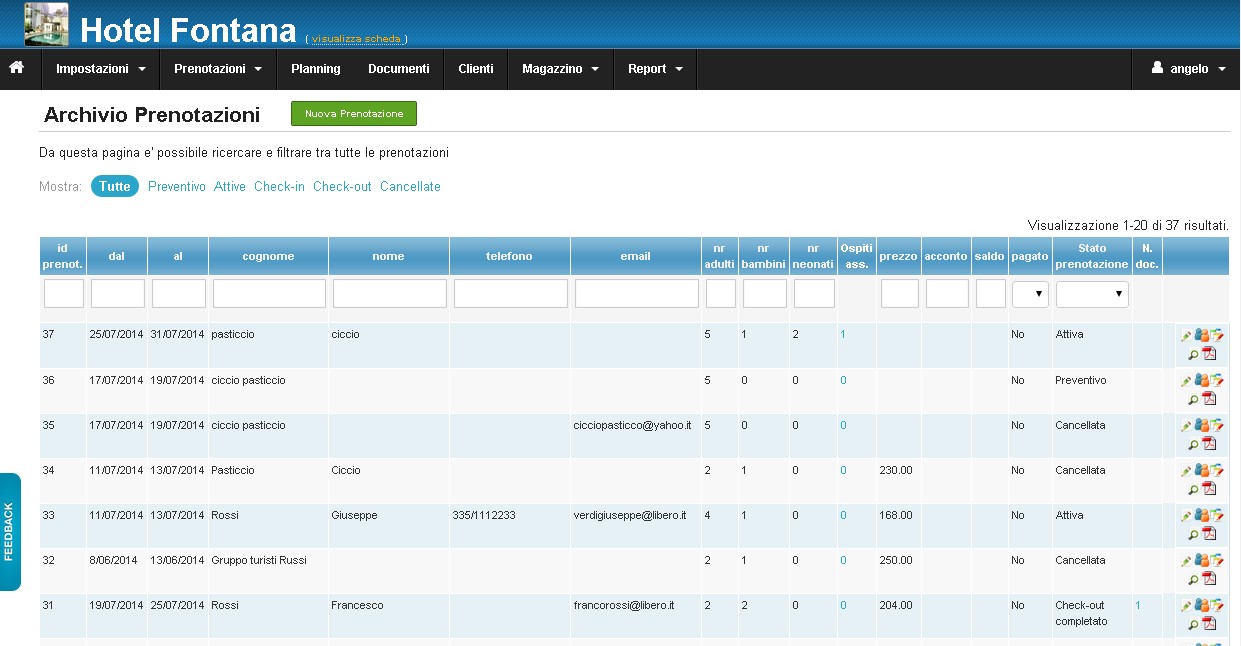1241x646 pixels.
Task: Edit reservation 37 with the pencil icon
Action: pos(1186,336)
